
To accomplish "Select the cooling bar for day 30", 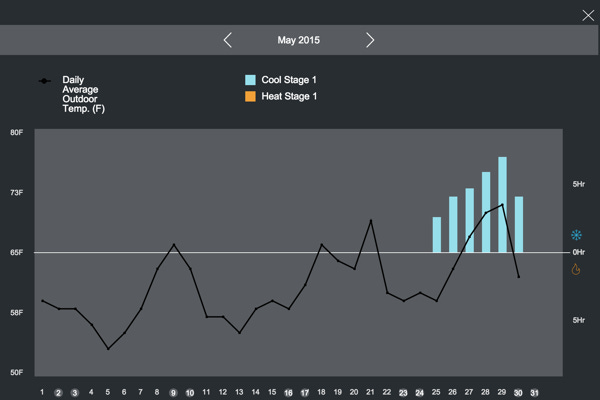I will [519, 224].
